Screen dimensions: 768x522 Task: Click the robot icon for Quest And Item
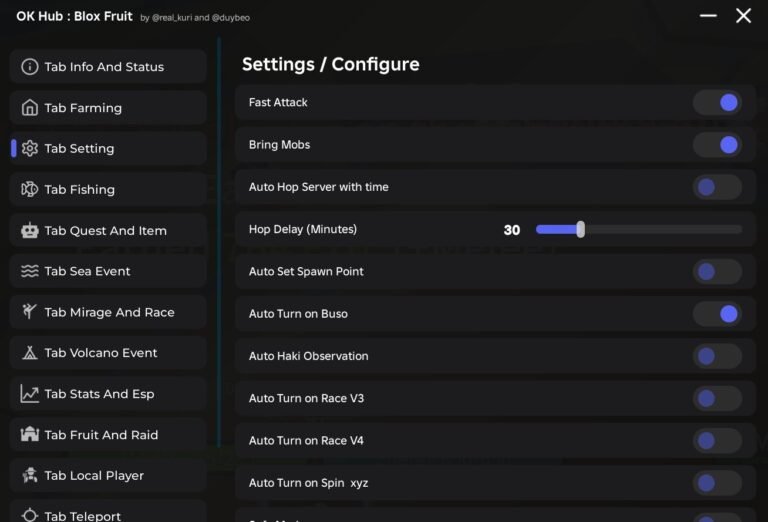(x=29, y=230)
